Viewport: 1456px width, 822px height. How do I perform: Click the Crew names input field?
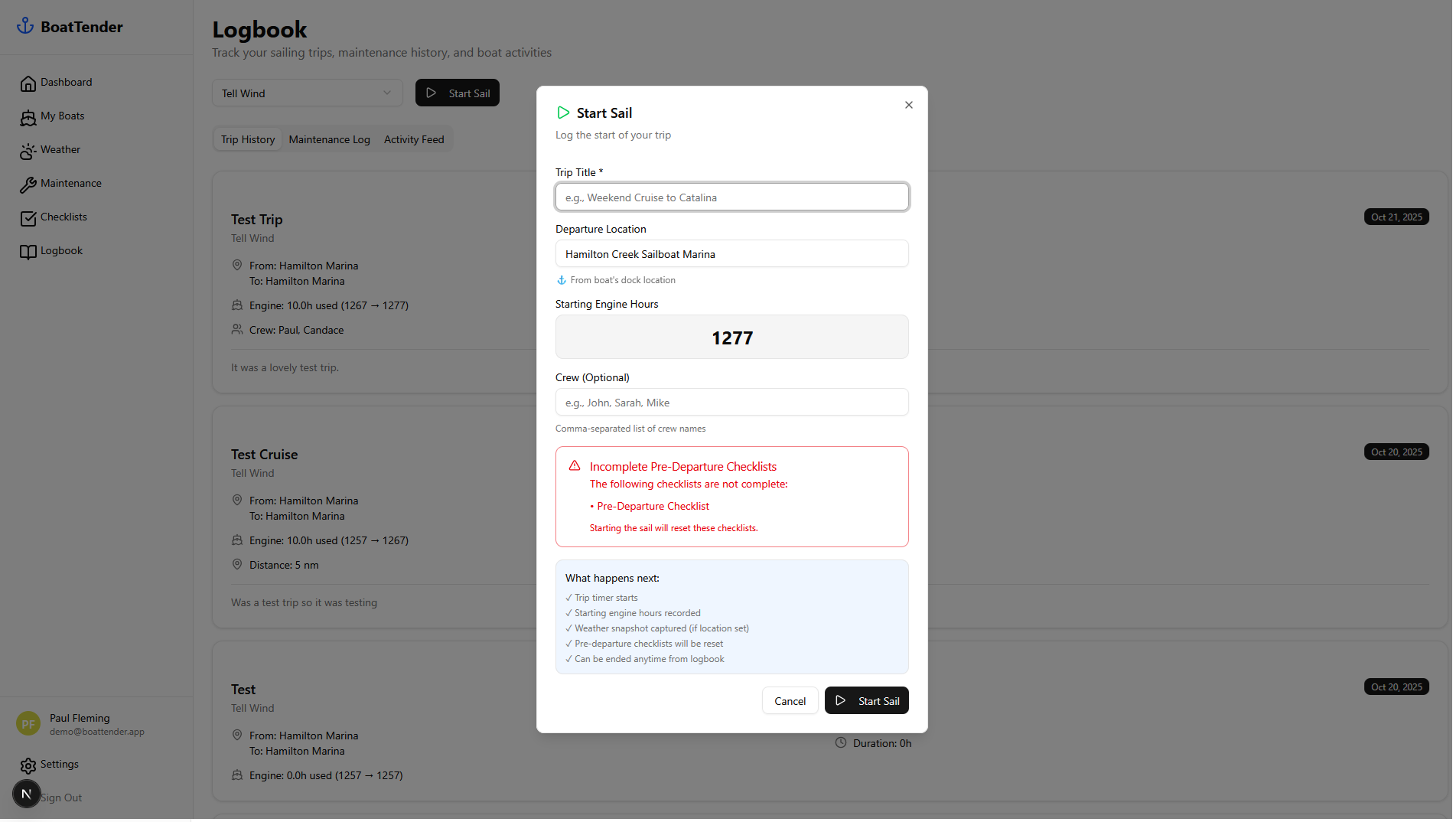click(x=731, y=403)
